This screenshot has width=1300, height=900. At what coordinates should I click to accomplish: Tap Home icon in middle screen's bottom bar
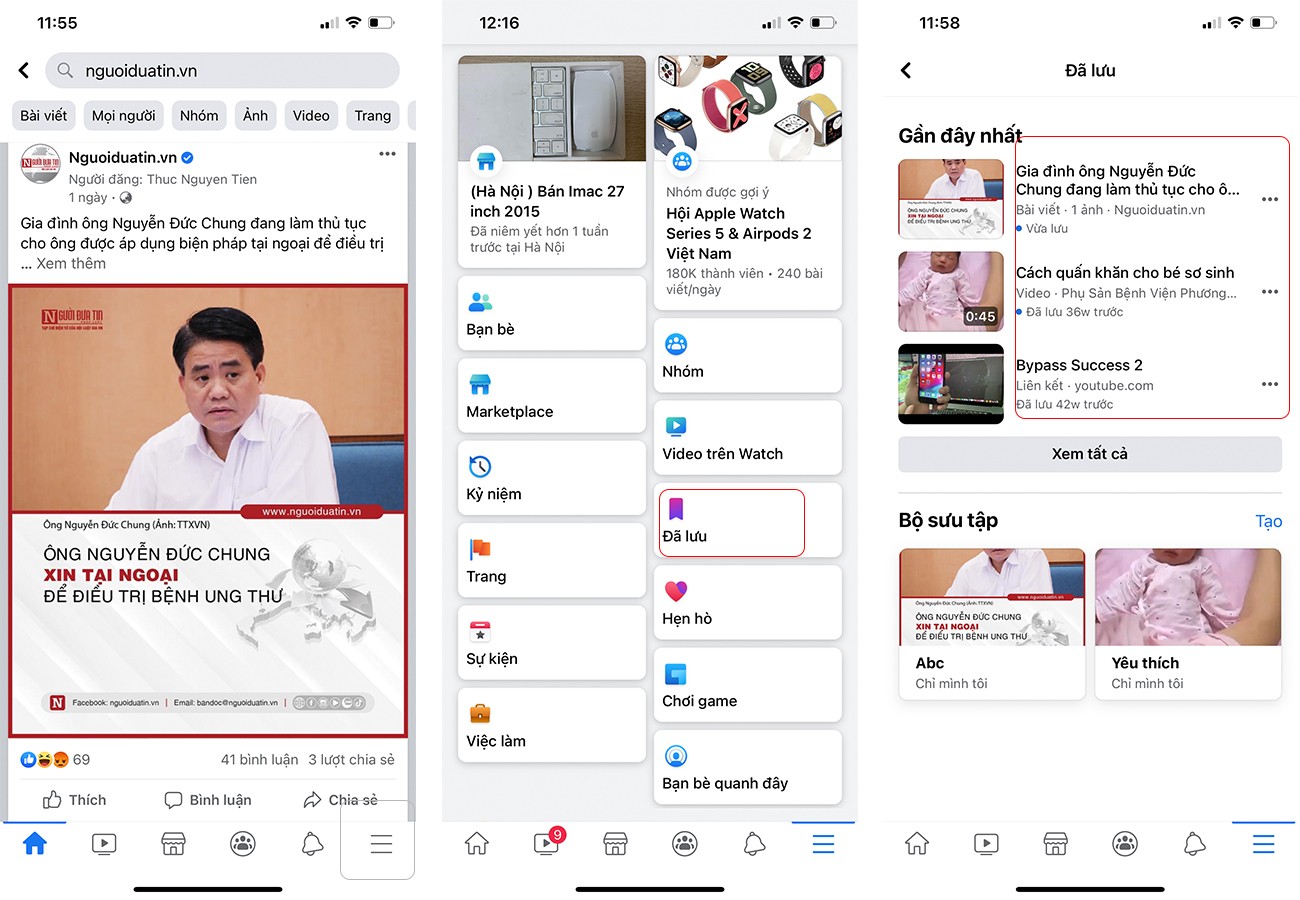tap(477, 844)
